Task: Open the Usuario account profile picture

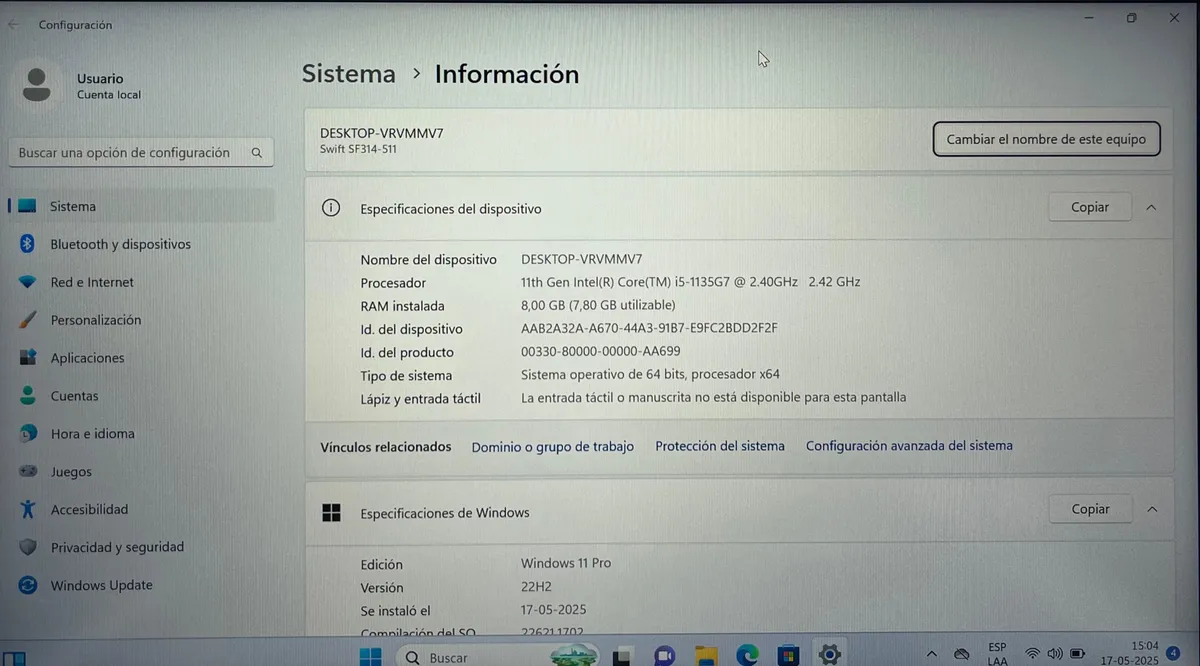Action: click(x=37, y=85)
